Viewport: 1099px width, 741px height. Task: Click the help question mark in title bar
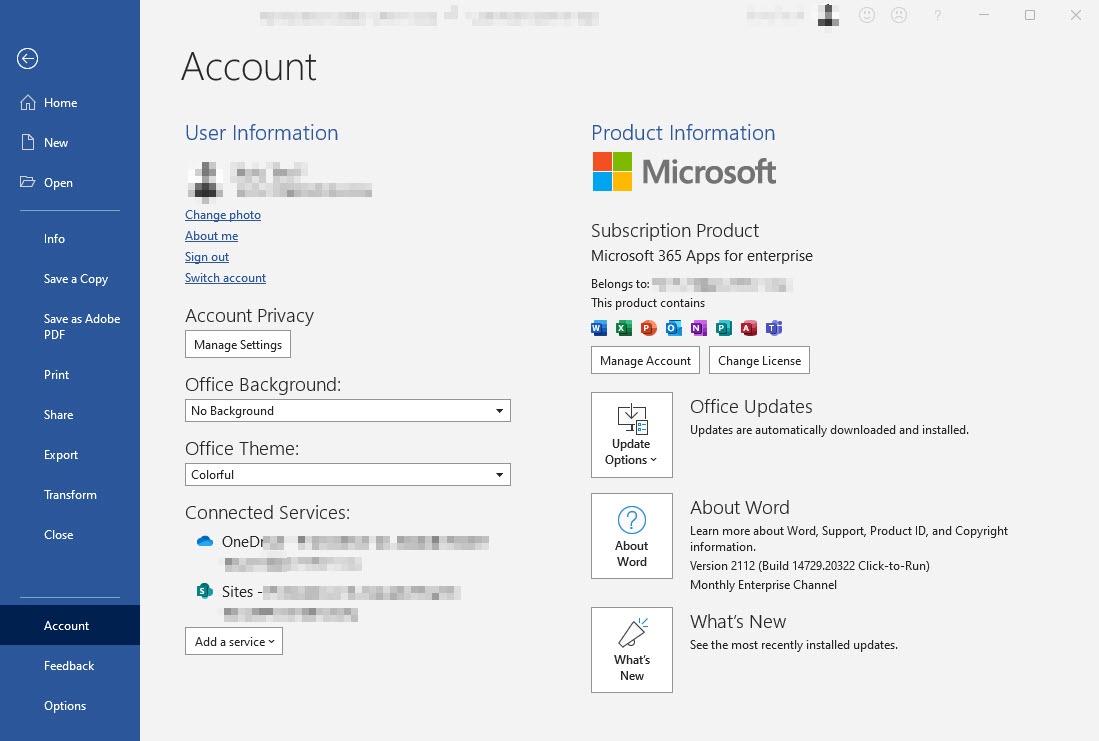click(x=938, y=15)
